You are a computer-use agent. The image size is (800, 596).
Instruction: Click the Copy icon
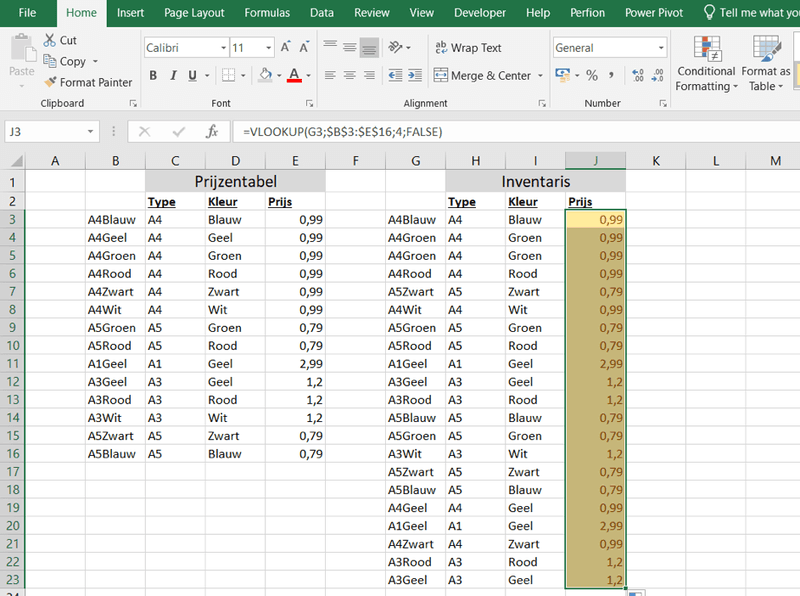pos(49,61)
